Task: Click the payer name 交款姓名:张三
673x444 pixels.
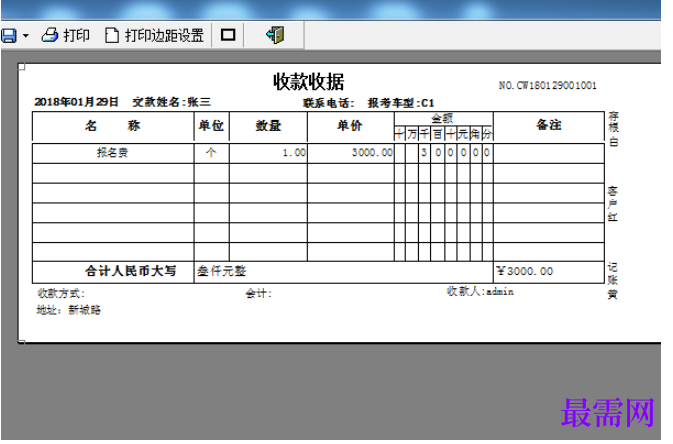Action: tap(172, 102)
